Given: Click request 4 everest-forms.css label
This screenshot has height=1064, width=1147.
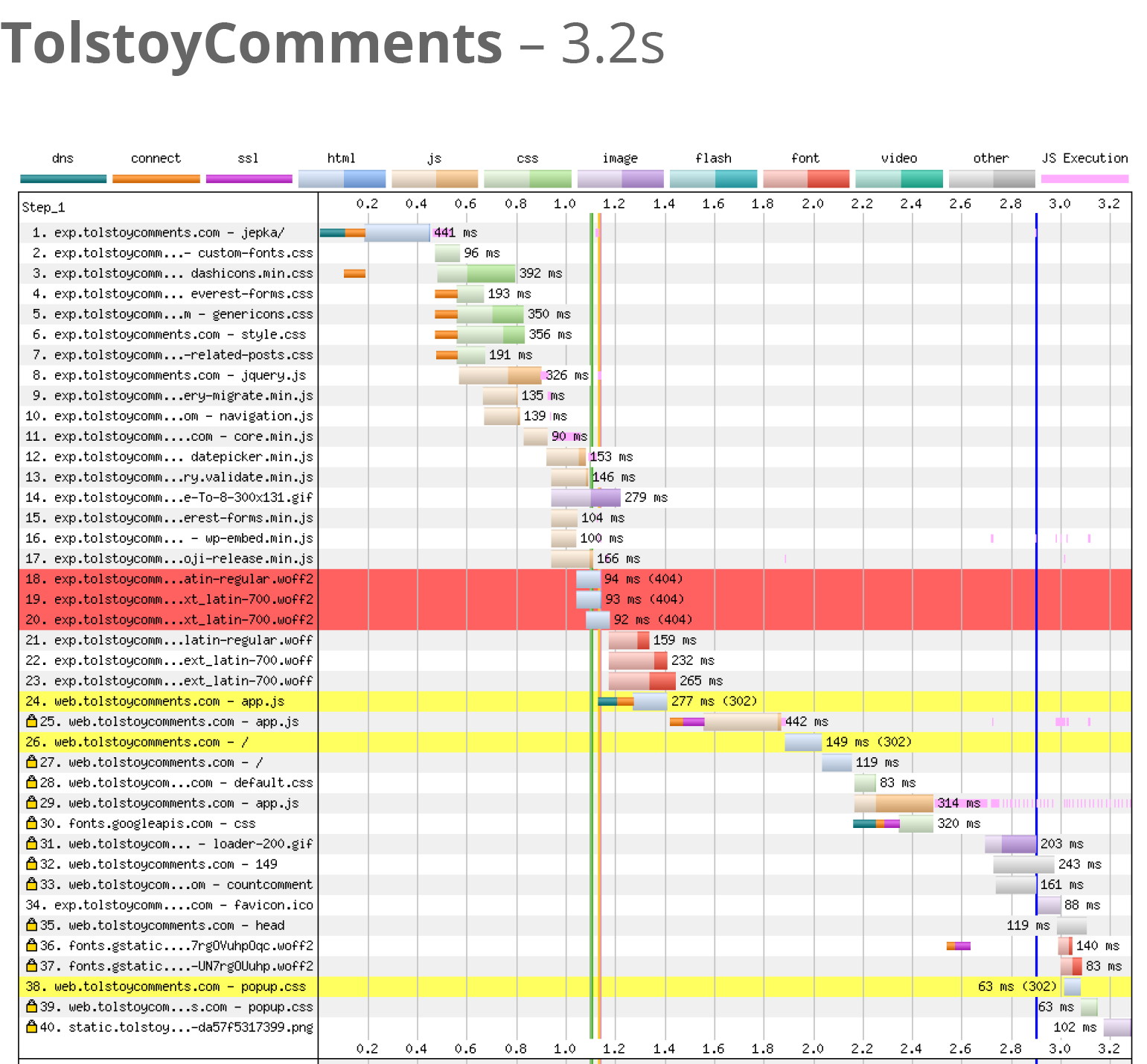Looking at the screenshot, I should 173,293.
